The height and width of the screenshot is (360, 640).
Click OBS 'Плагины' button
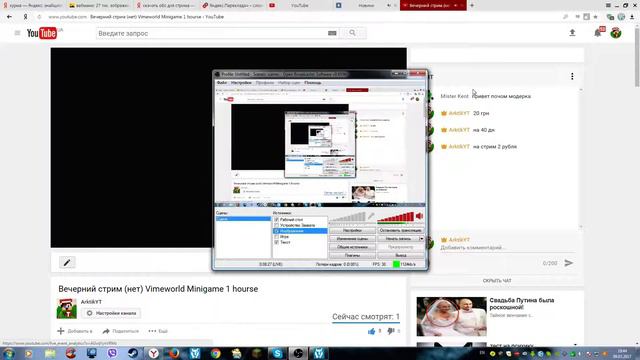coord(352,256)
